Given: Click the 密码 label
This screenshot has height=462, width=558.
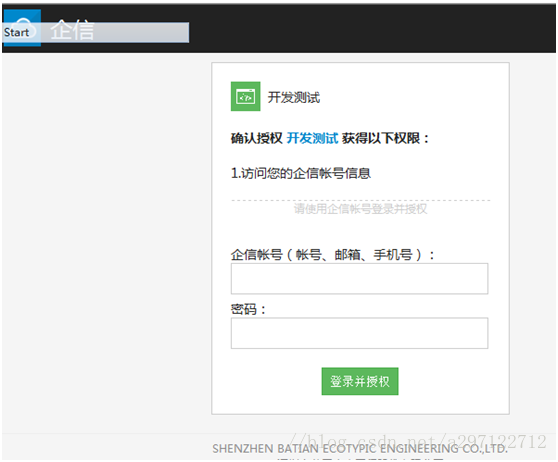Looking at the screenshot, I should 248,309.
